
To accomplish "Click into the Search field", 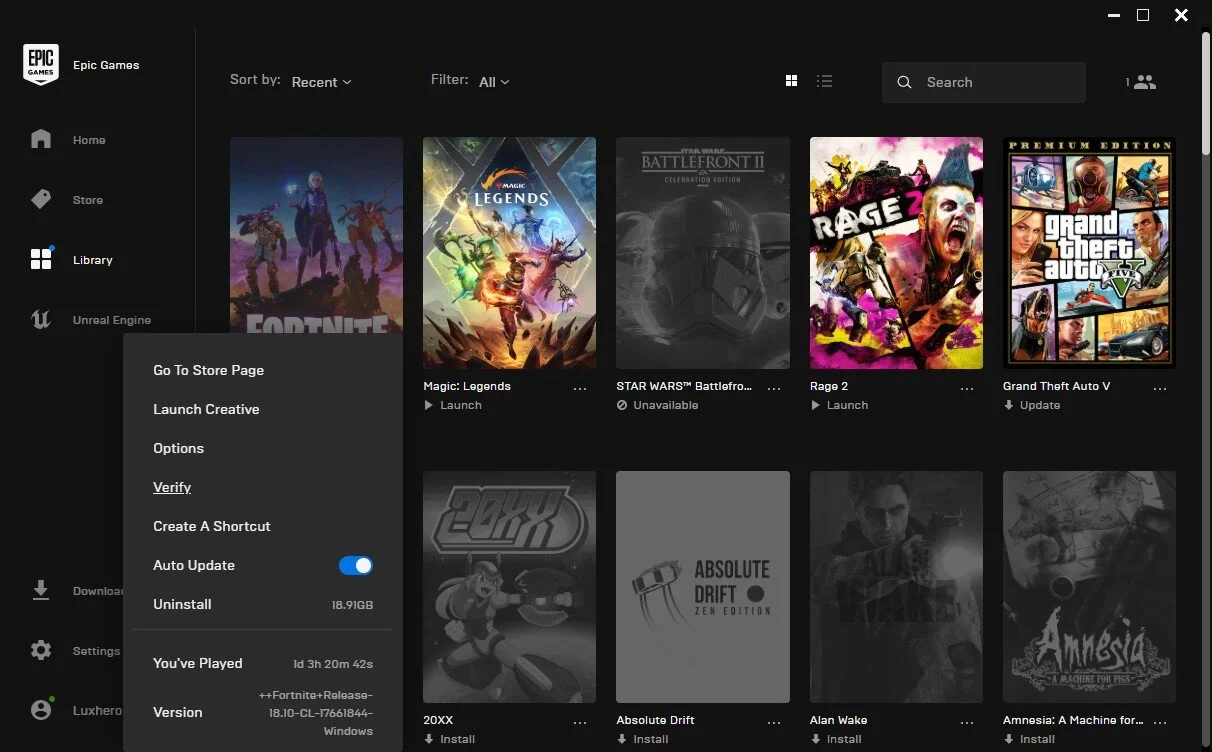I will [984, 82].
